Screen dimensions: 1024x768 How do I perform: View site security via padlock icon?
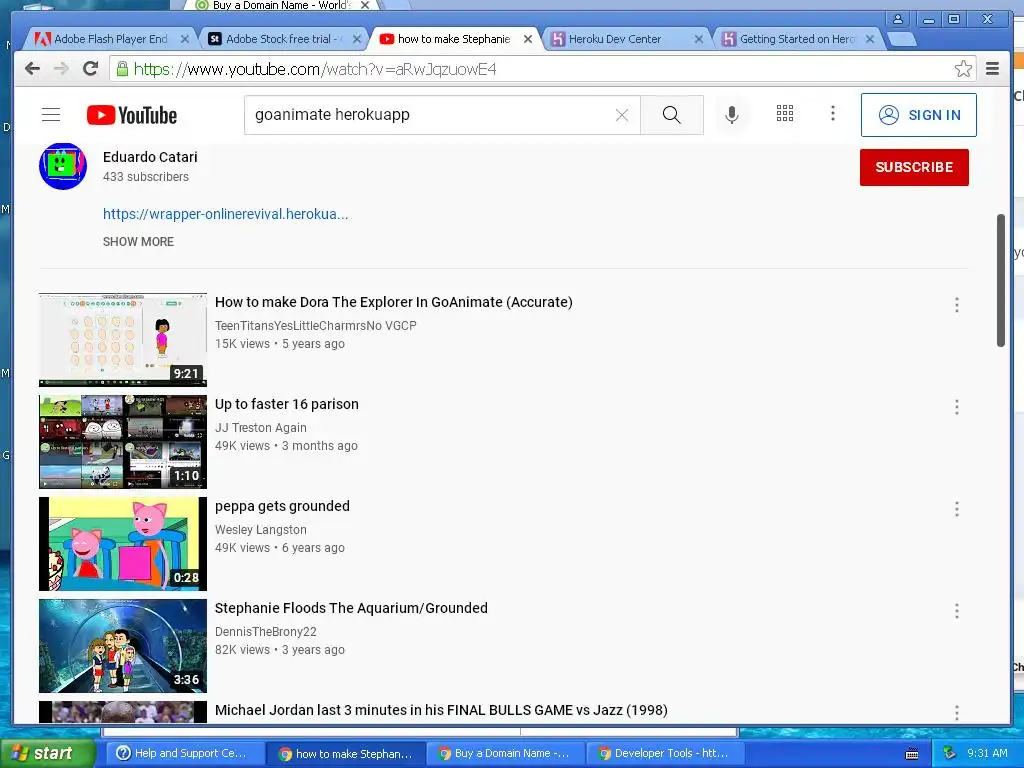tap(122, 69)
